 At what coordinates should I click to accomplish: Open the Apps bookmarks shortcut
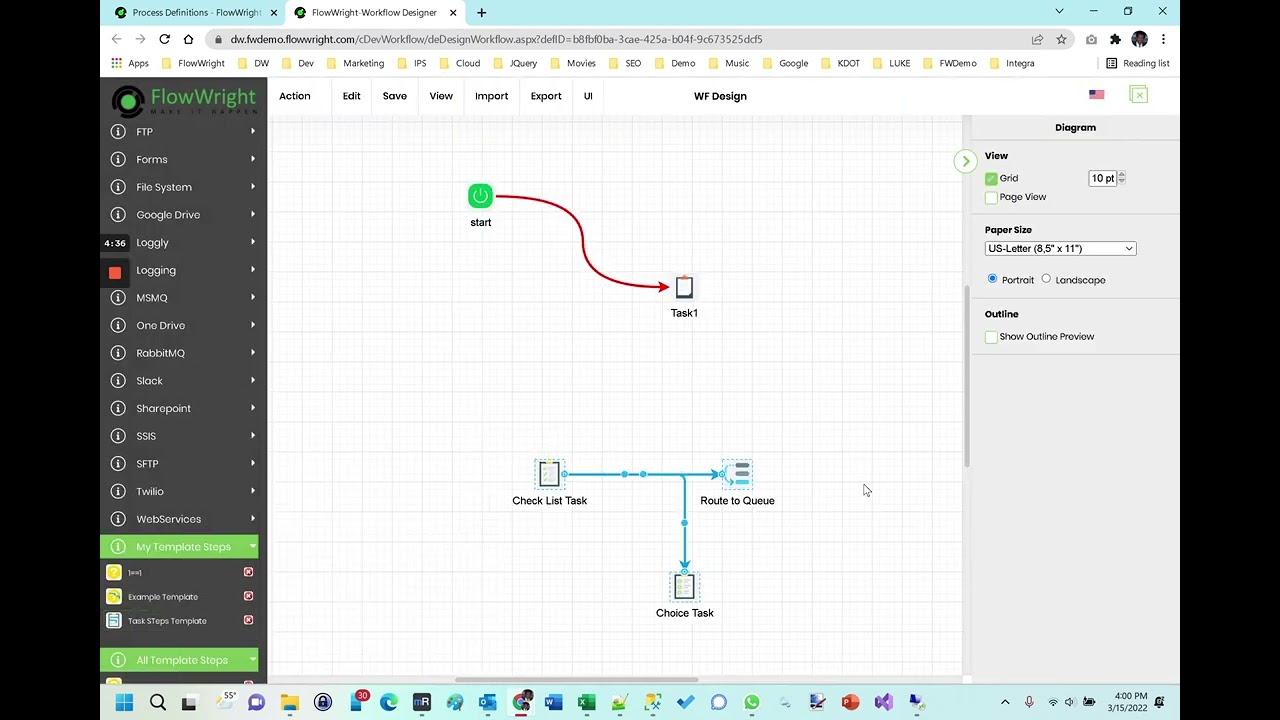tap(130, 63)
